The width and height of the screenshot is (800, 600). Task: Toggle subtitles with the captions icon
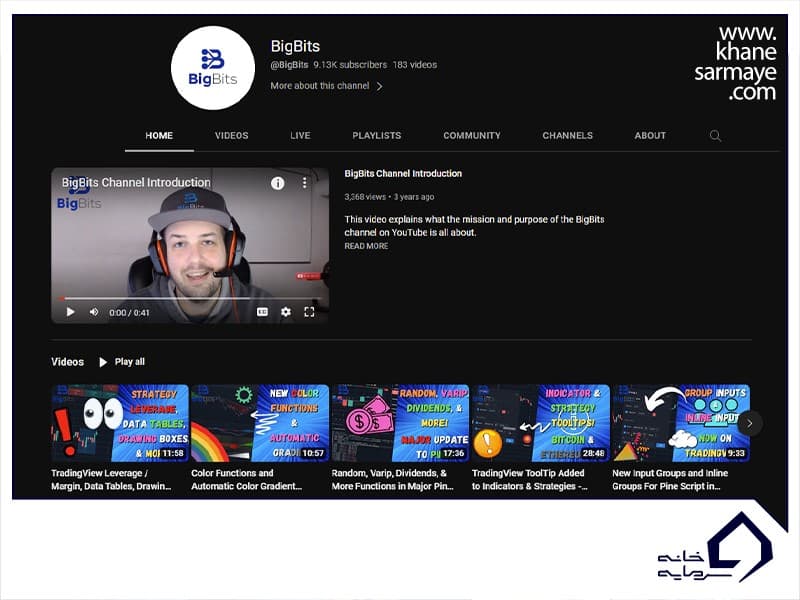262,312
